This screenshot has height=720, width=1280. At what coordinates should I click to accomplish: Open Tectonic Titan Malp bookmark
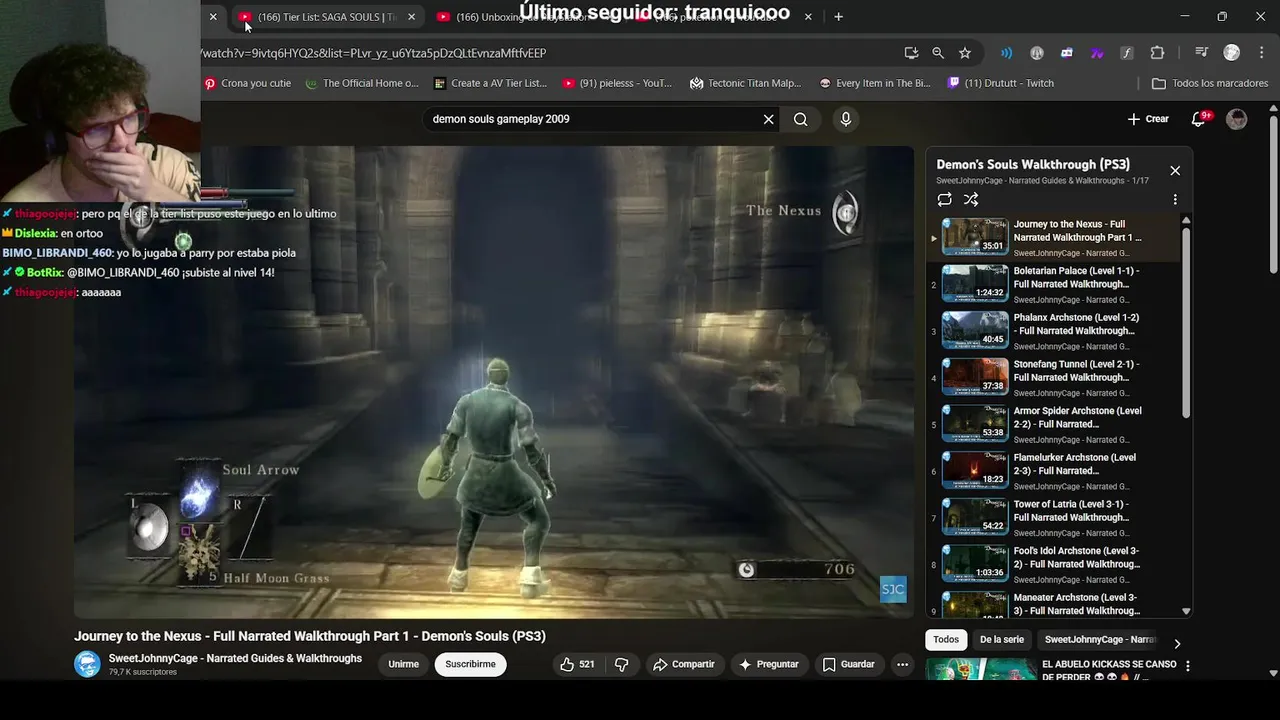pyautogui.click(x=746, y=83)
